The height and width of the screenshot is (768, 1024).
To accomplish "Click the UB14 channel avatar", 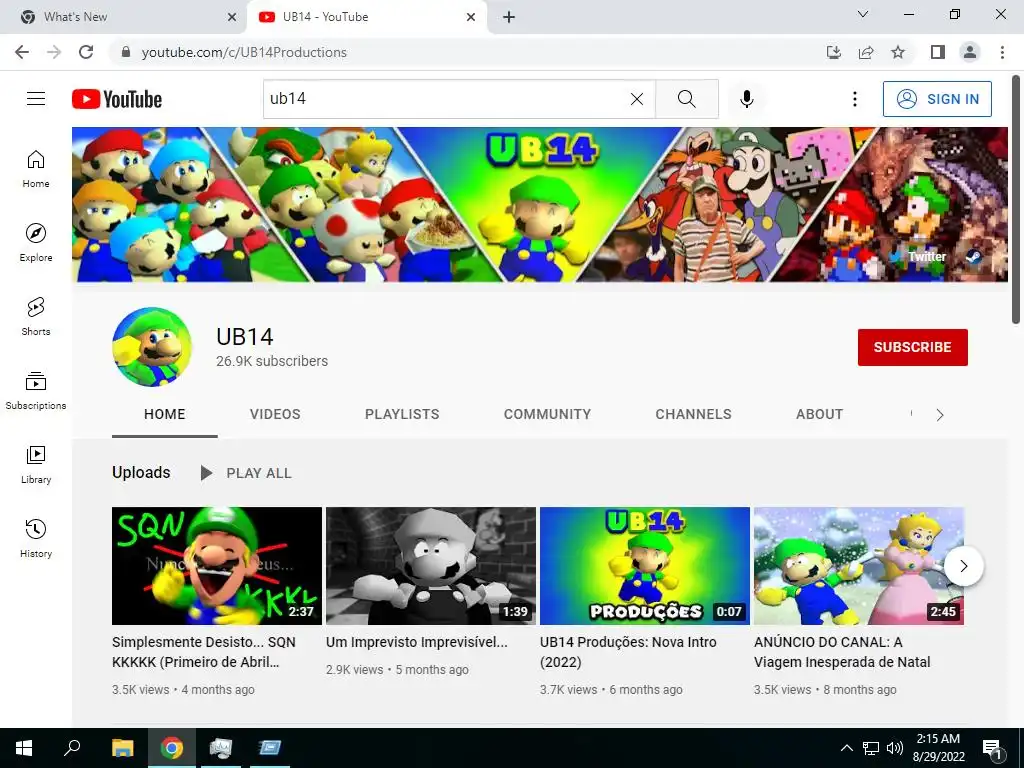I will pos(152,347).
